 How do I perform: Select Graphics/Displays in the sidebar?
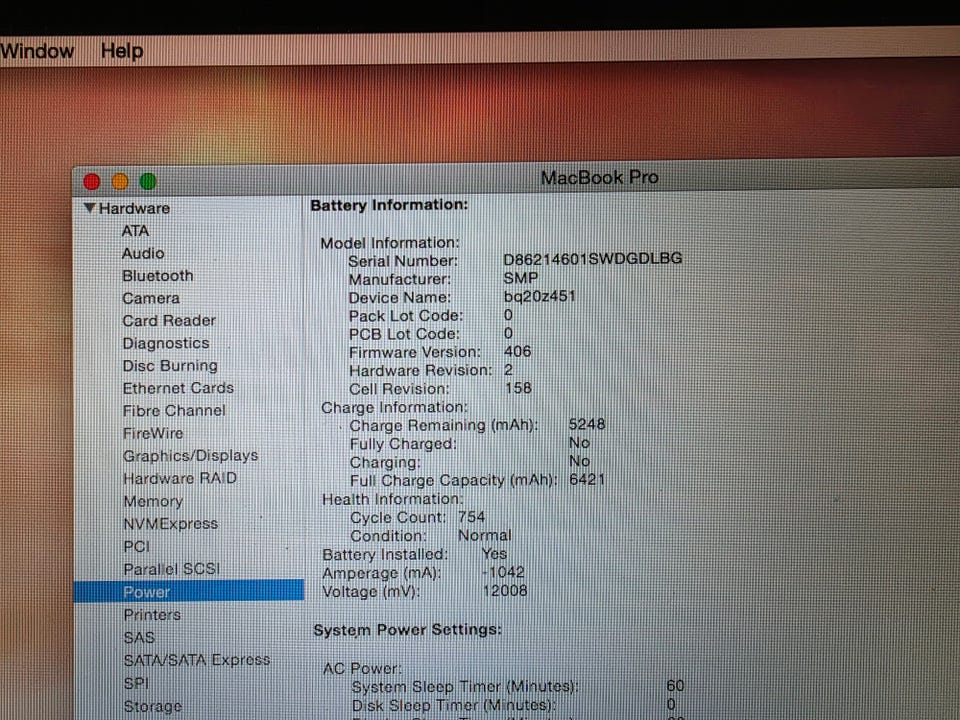click(x=190, y=456)
